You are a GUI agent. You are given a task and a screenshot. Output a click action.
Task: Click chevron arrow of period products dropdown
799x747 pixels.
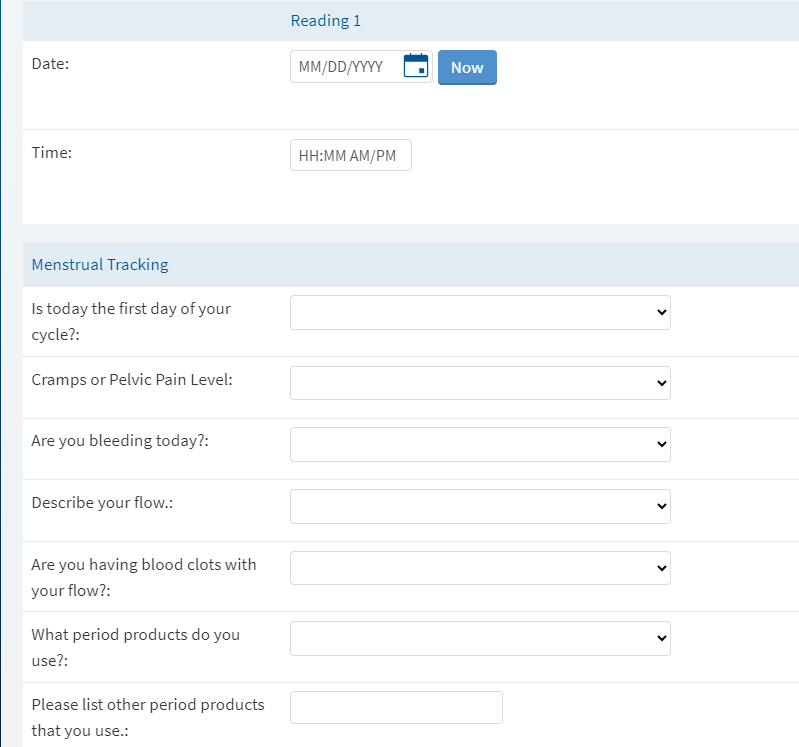pyautogui.click(x=661, y=638)
